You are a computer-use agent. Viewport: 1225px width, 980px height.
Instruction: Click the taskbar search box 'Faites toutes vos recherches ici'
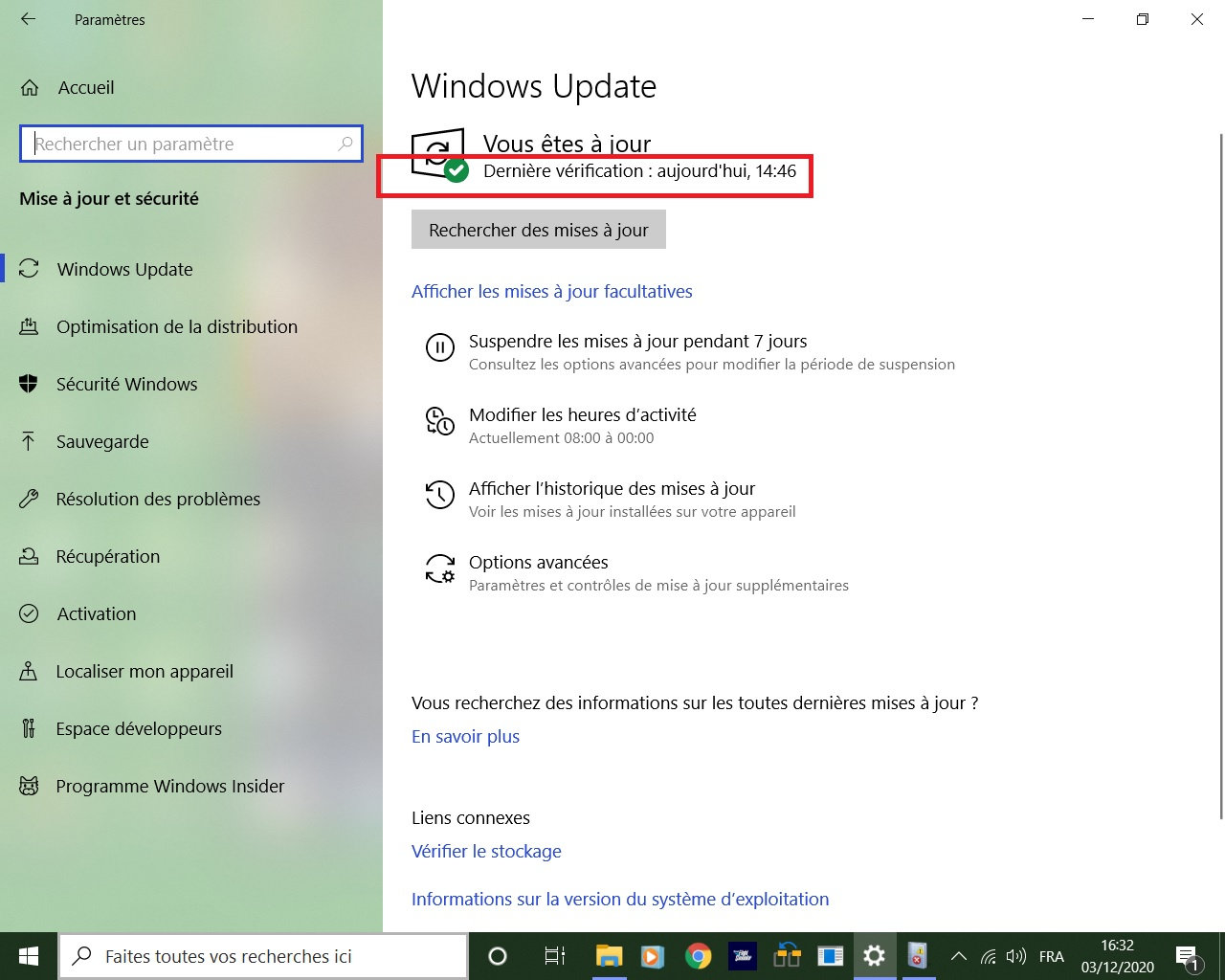coord(263,956)
